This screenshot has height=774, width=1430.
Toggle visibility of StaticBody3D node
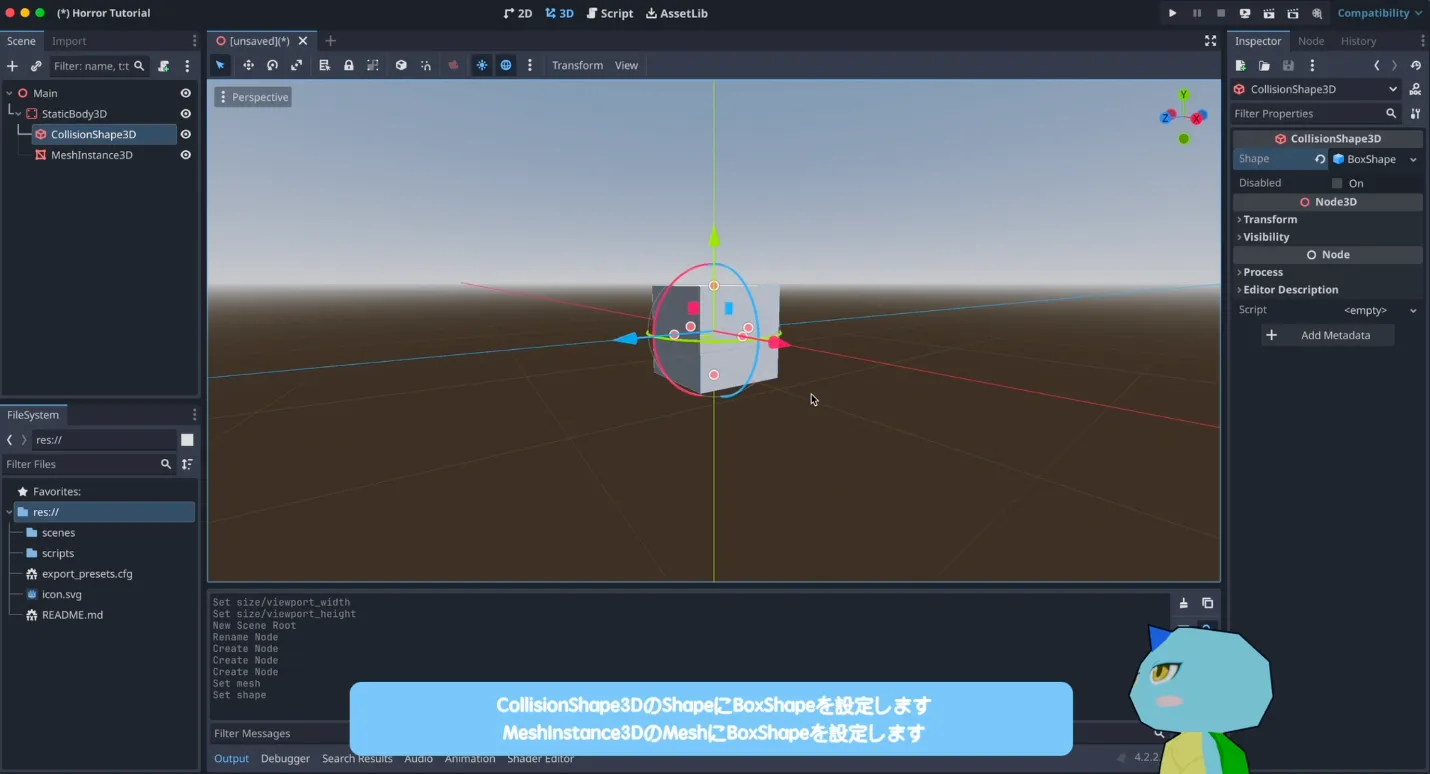(185, 114)
